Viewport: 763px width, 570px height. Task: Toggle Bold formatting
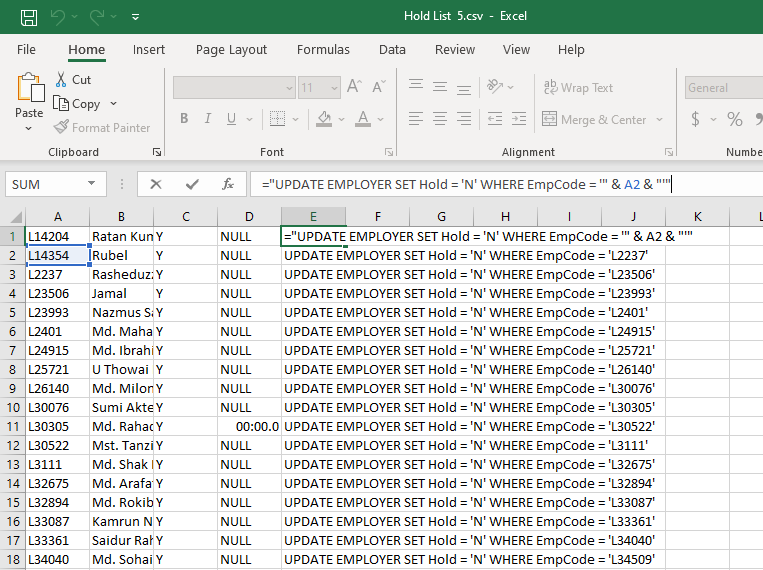(184, 119)
